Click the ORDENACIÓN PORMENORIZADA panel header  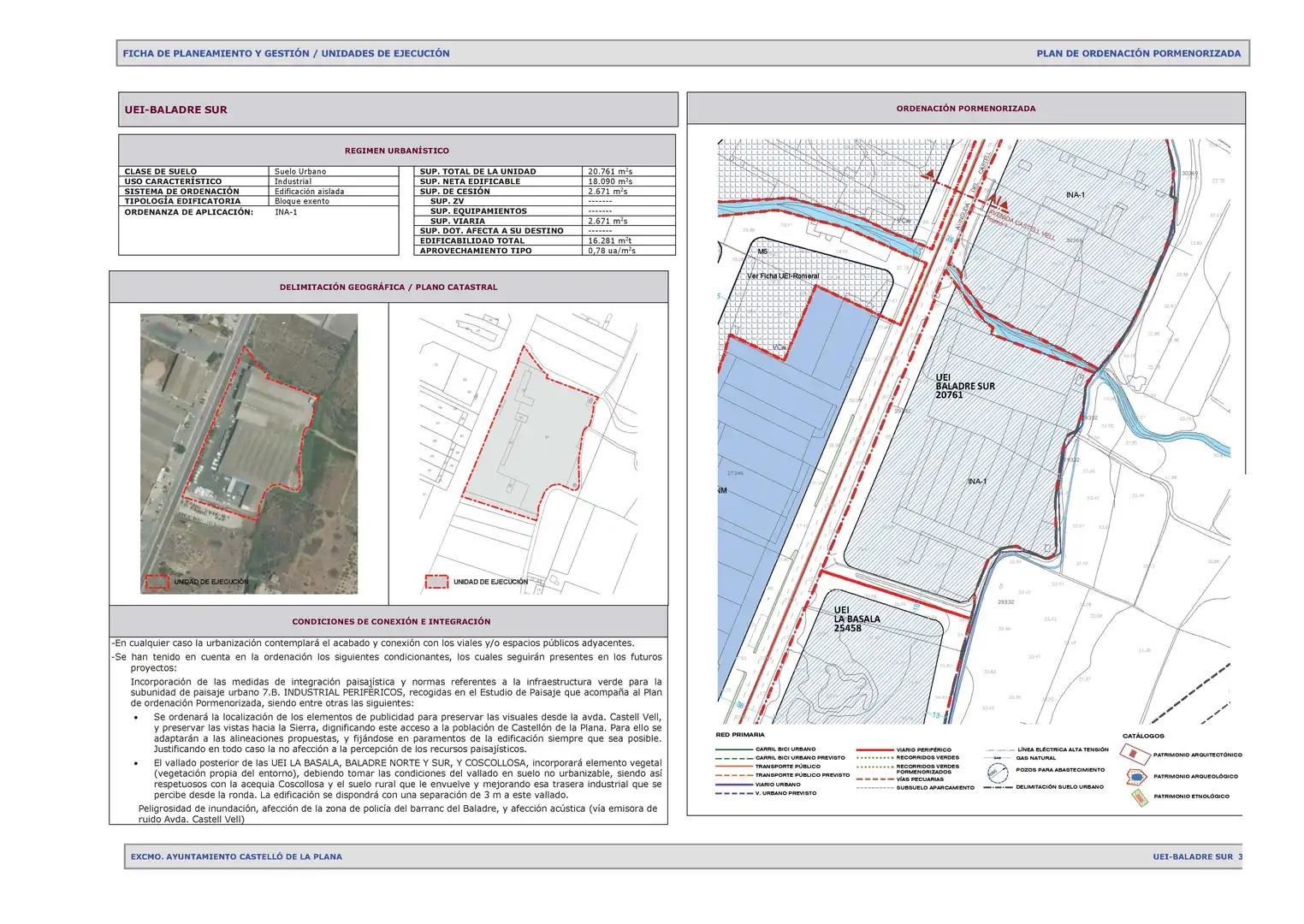pyautogui.click(x=966, y=109)
